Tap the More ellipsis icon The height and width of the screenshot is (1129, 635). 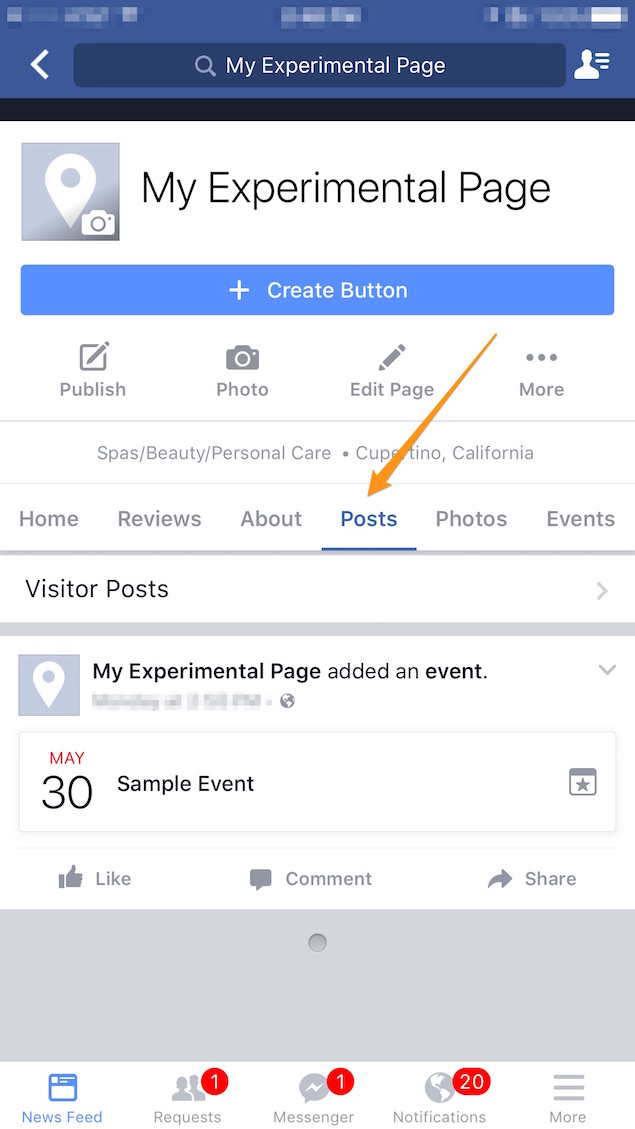[541, 357]
